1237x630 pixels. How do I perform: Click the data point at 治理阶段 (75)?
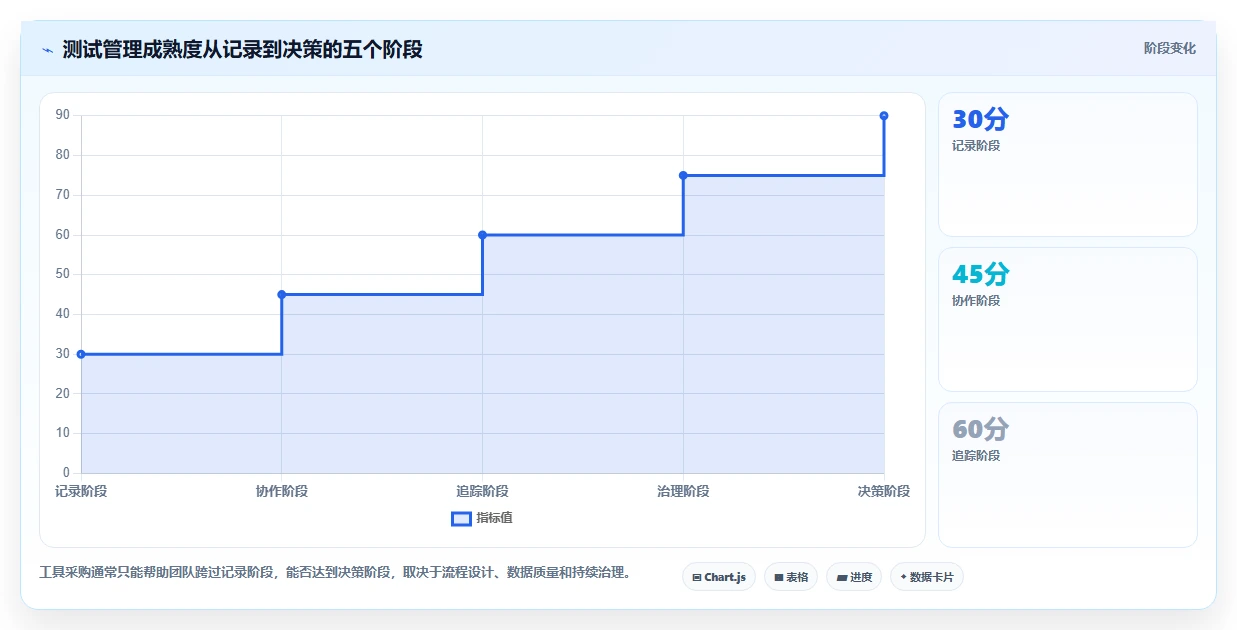click(683, 175)
